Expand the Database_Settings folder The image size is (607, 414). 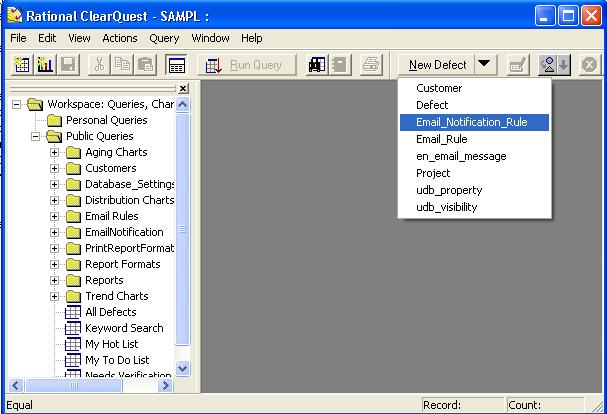(x=55, y=184)
